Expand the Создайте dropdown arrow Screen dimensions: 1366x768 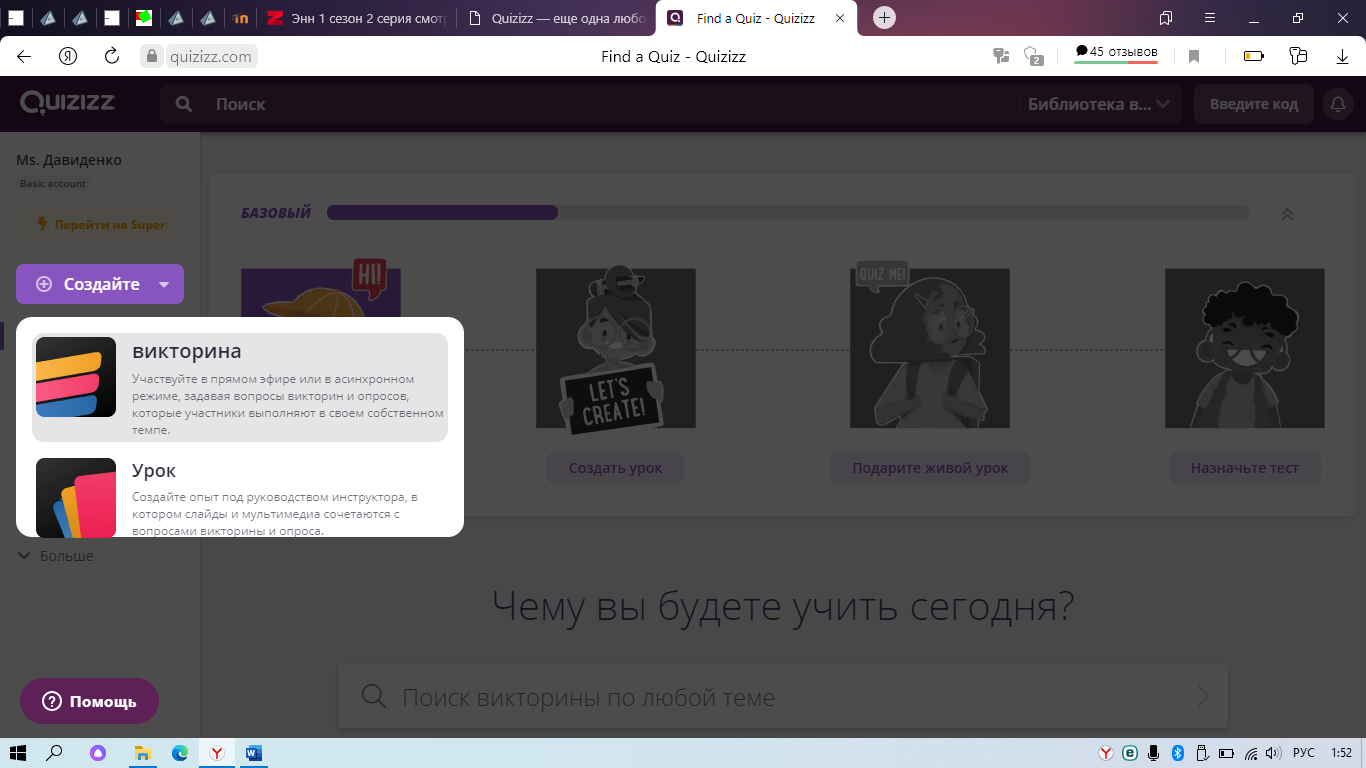pos(164,285)
